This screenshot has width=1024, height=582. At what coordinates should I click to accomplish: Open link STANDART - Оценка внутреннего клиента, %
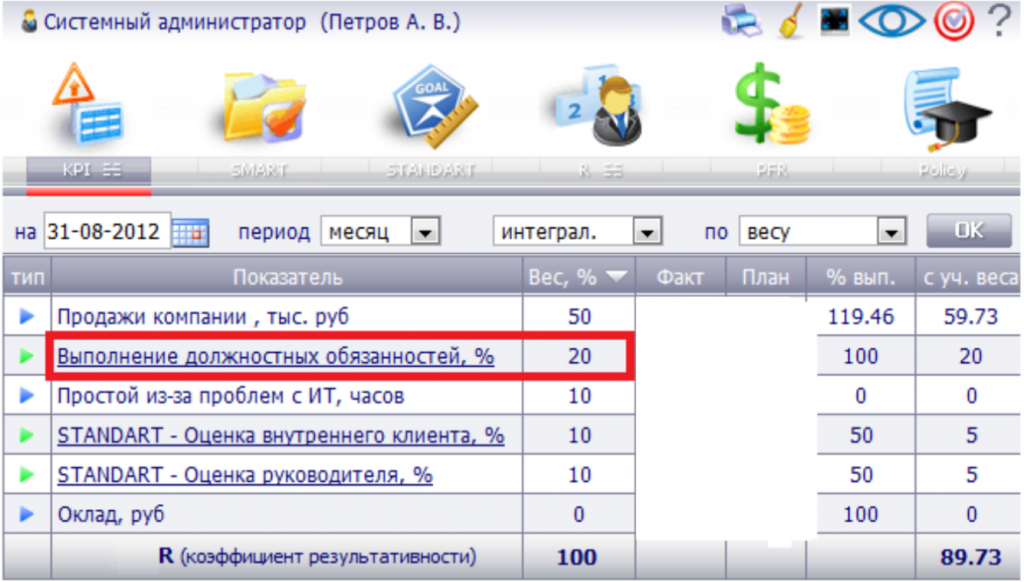point(281,436)
